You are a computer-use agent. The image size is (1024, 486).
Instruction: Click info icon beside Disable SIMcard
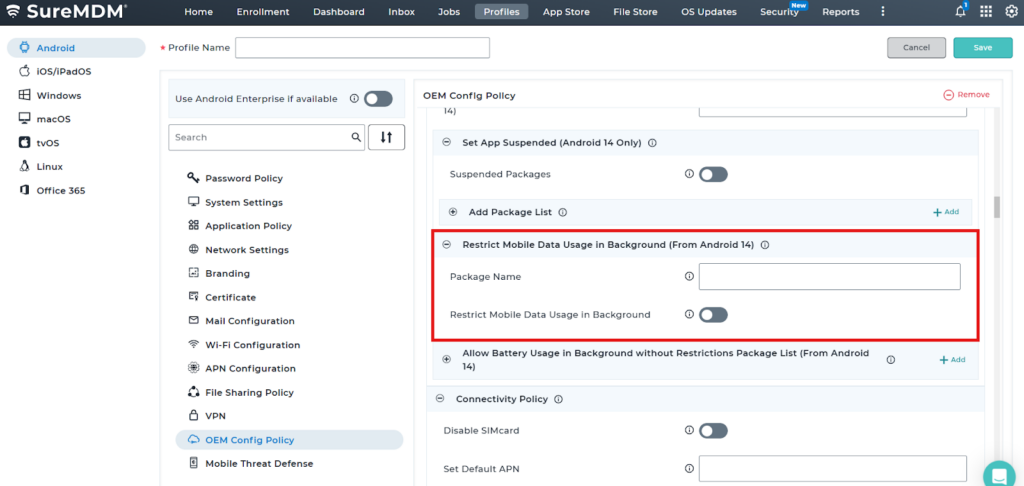(x=689, y=430)
